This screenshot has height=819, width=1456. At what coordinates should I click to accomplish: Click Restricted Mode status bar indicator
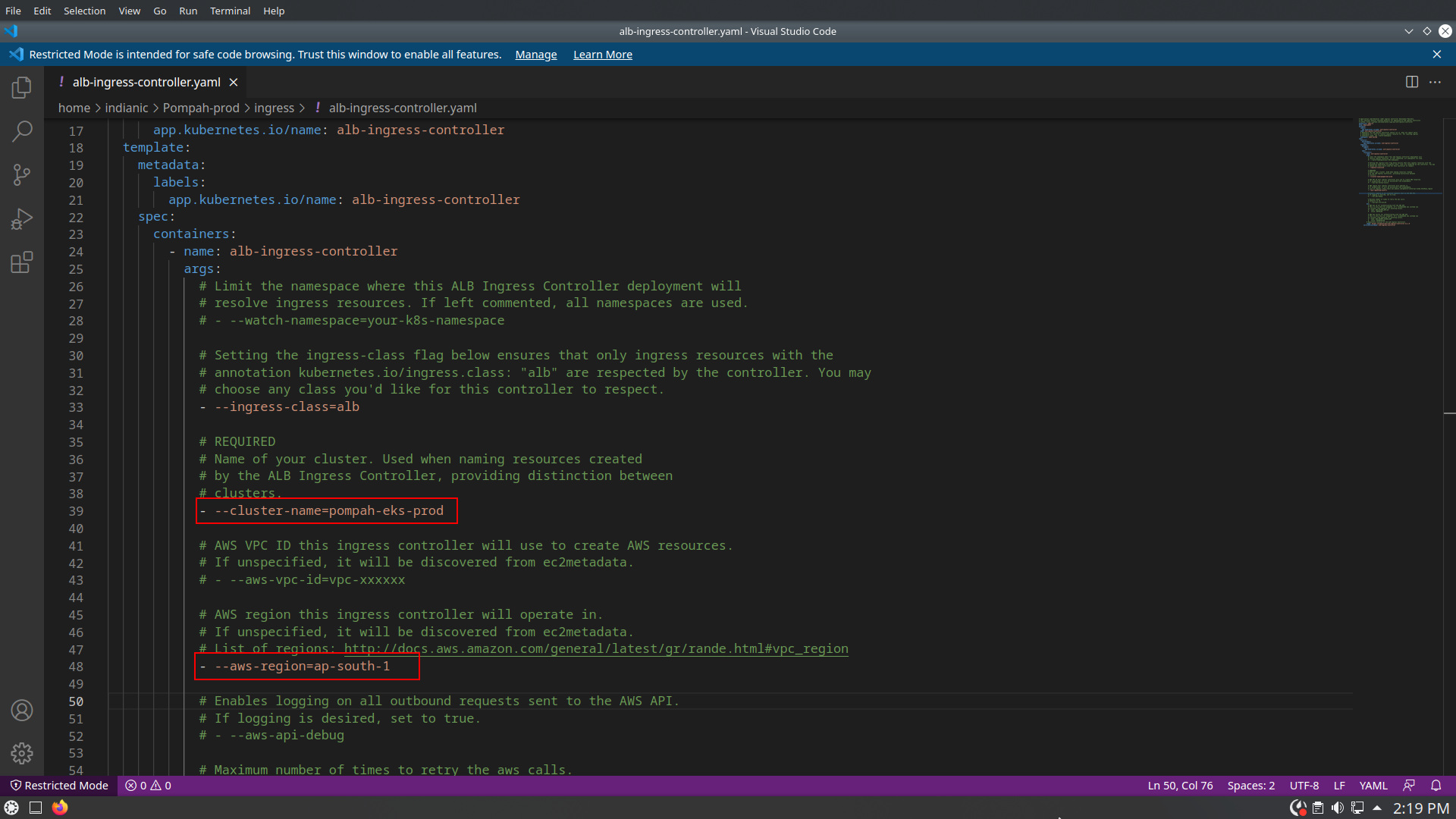pos(59,786)
